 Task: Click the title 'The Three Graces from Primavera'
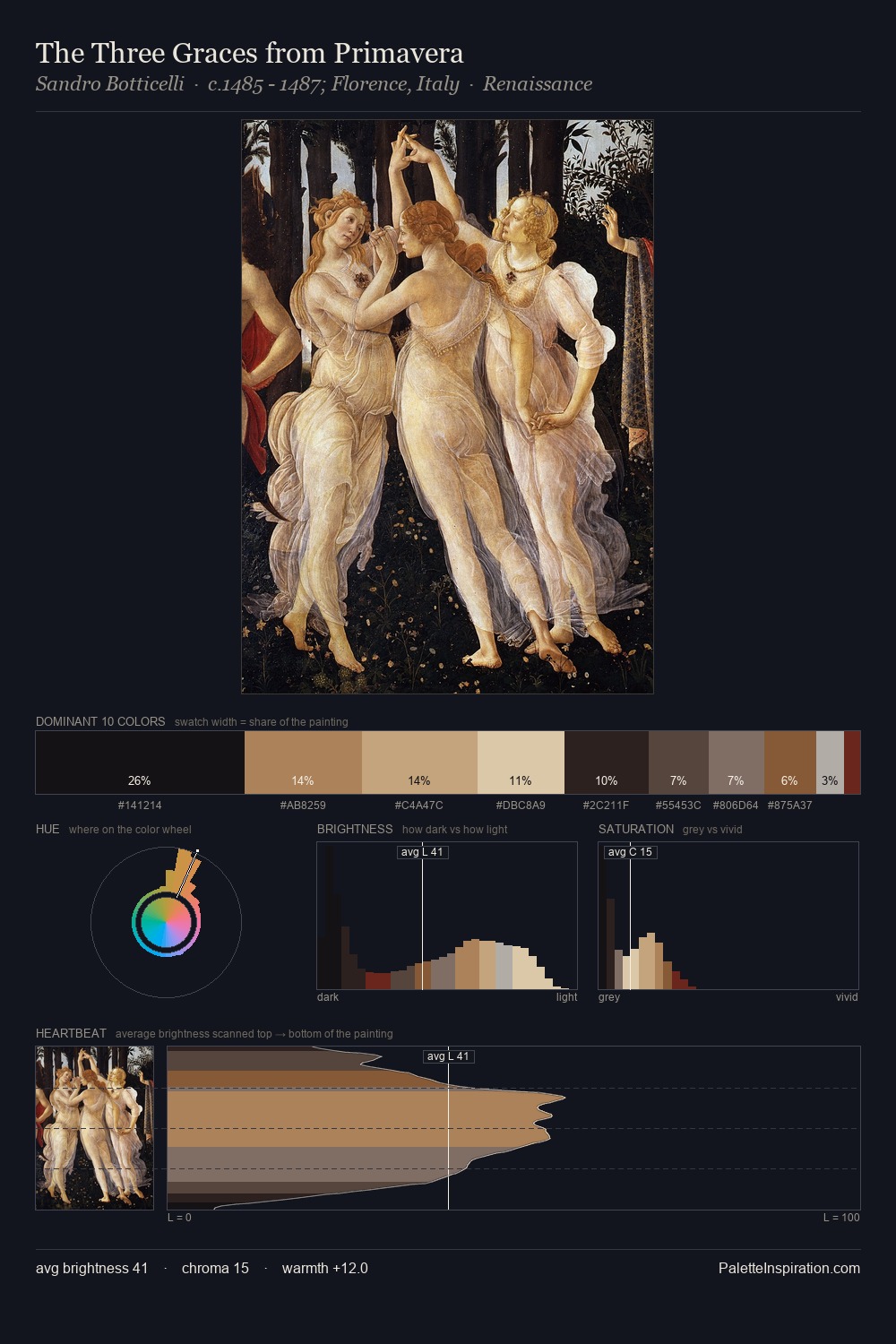click(x=249, y=53)
